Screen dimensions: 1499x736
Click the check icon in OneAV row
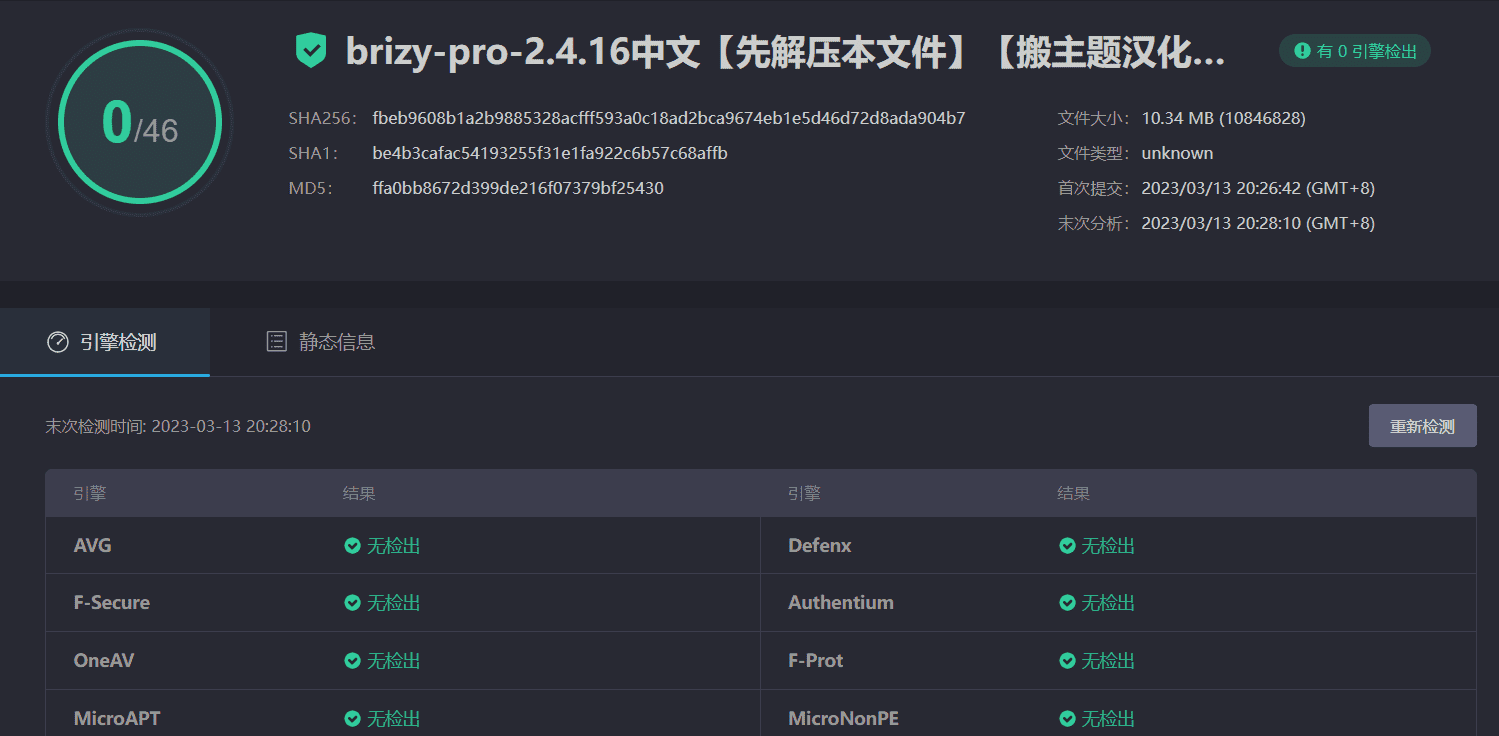352,661
